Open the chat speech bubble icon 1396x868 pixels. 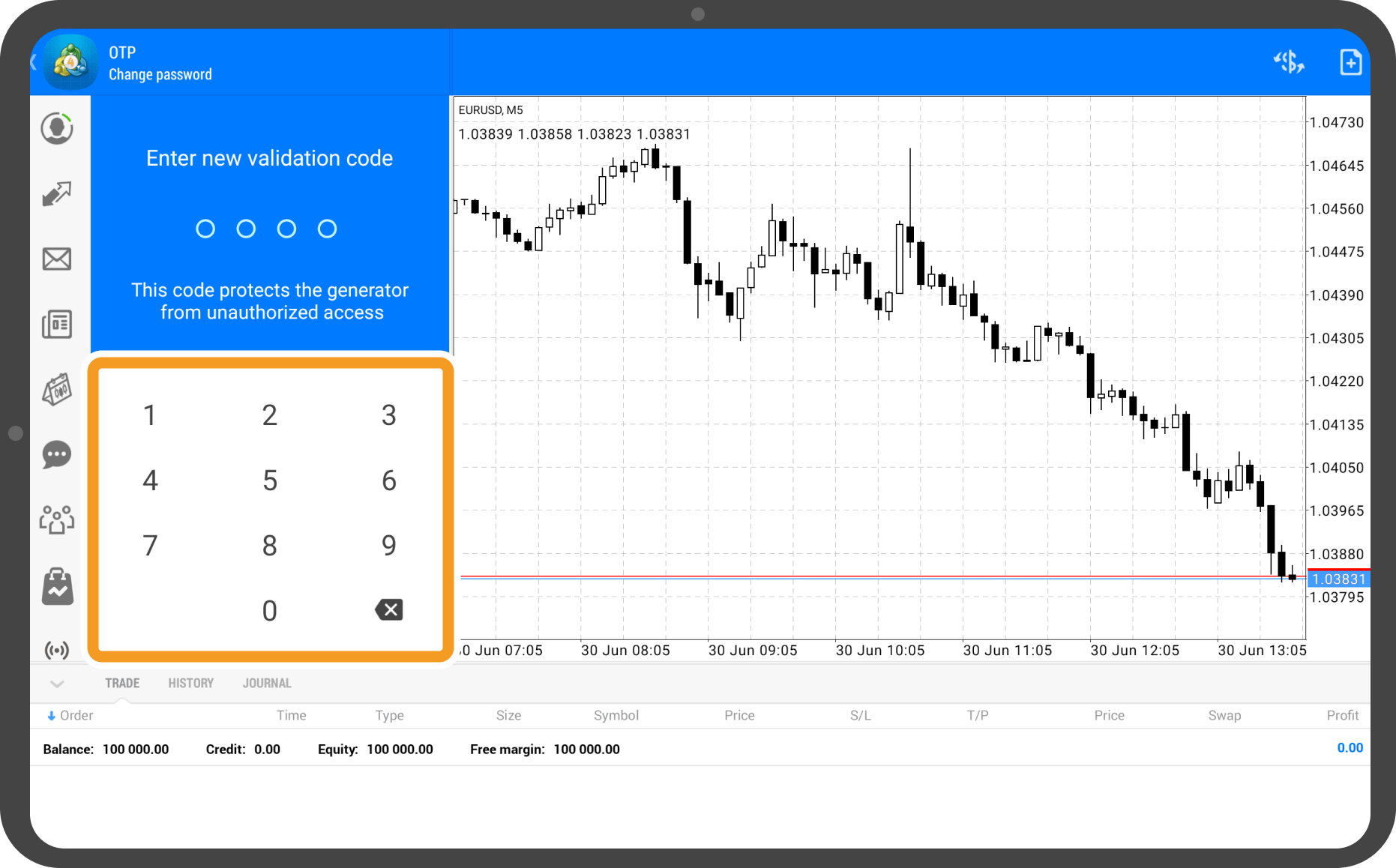(57, 454)
